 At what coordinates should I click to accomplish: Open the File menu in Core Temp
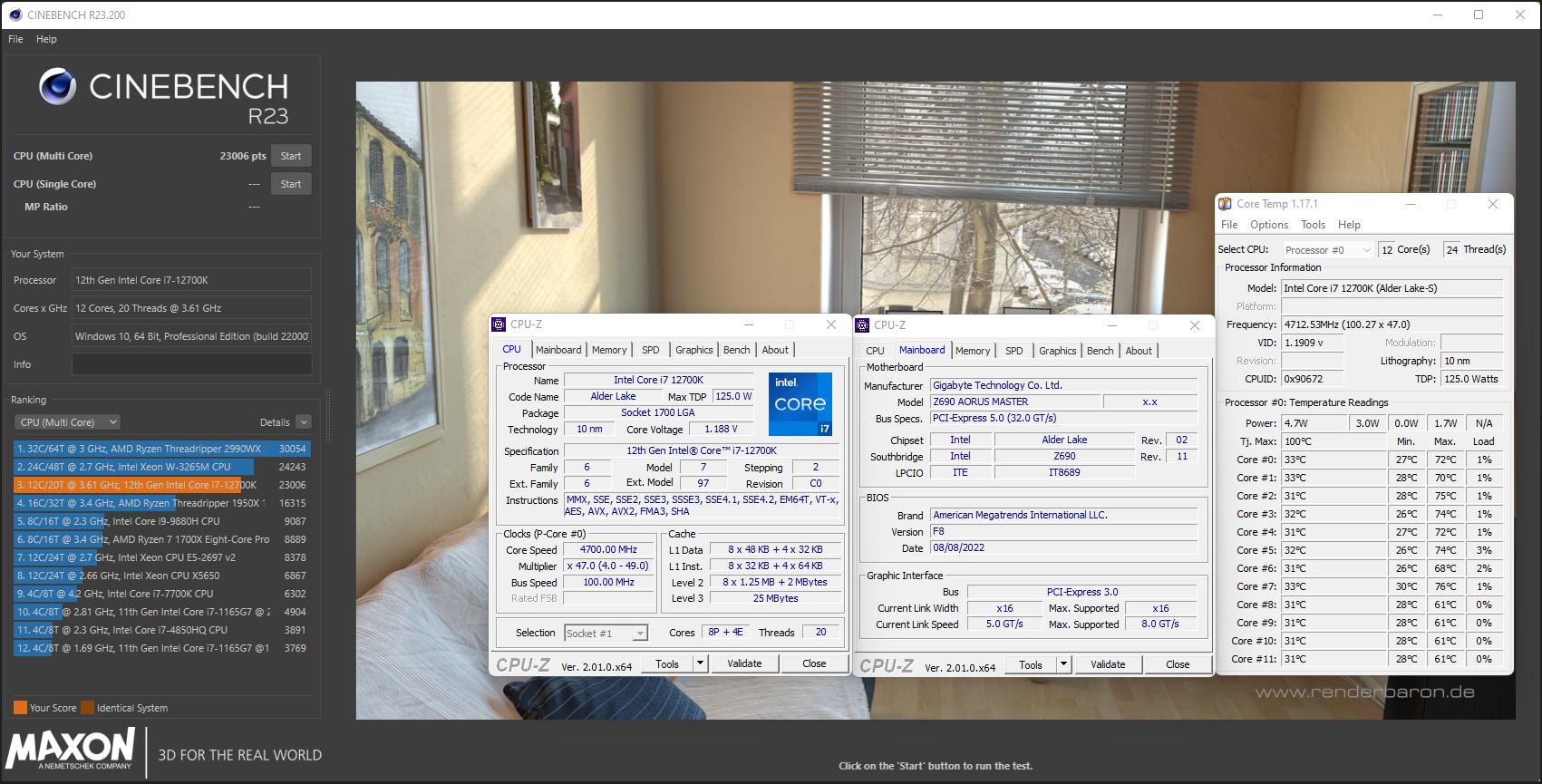tap(1229, 225)
